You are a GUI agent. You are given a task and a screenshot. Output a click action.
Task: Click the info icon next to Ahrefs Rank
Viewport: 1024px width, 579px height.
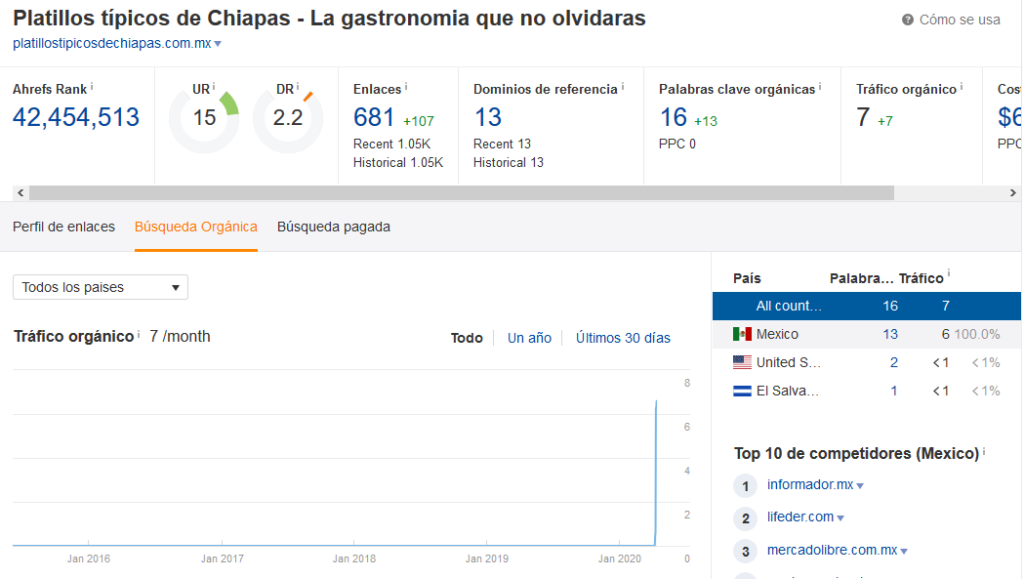(x=92, y=86)
